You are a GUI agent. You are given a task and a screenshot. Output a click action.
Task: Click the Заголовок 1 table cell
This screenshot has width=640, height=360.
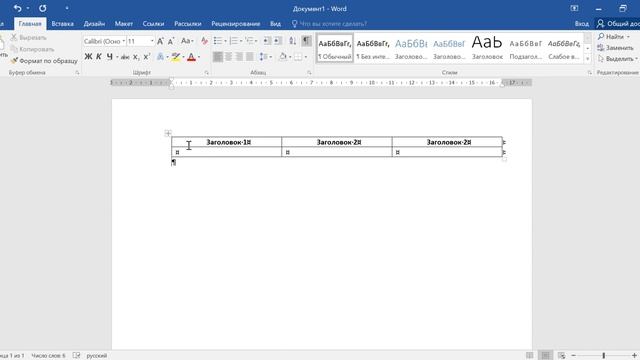227,142
